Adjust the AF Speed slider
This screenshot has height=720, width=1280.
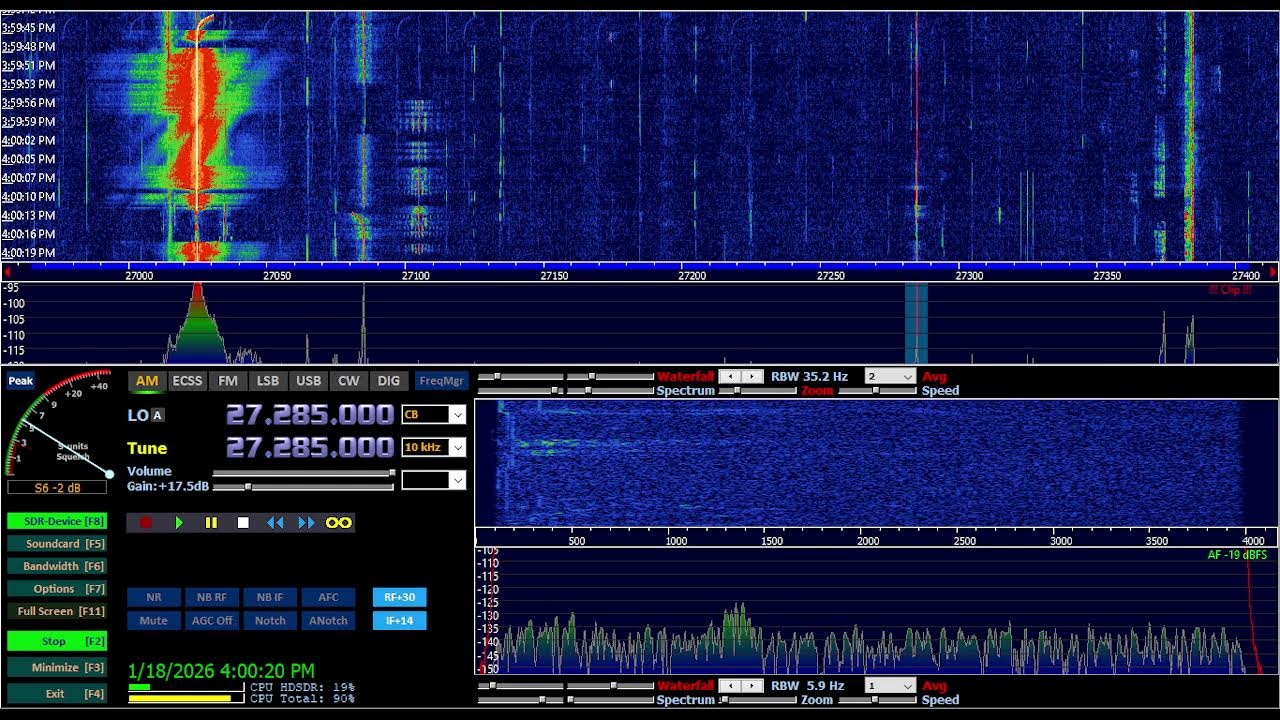pyautogui.click(x=878, y=700)
